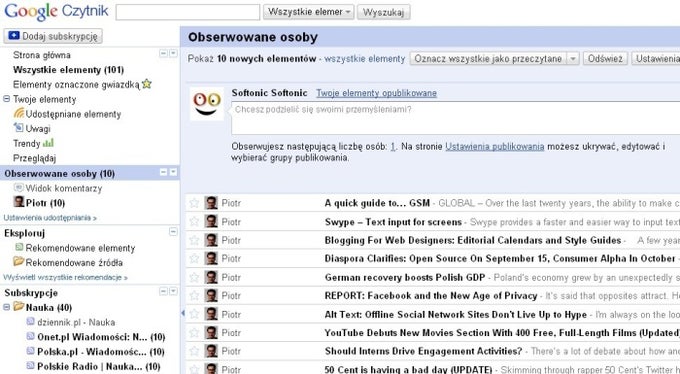Click the orange Udostępniane elementy broadcast icon
Viewport: 680px width, 374px height.
click(19, 113)
